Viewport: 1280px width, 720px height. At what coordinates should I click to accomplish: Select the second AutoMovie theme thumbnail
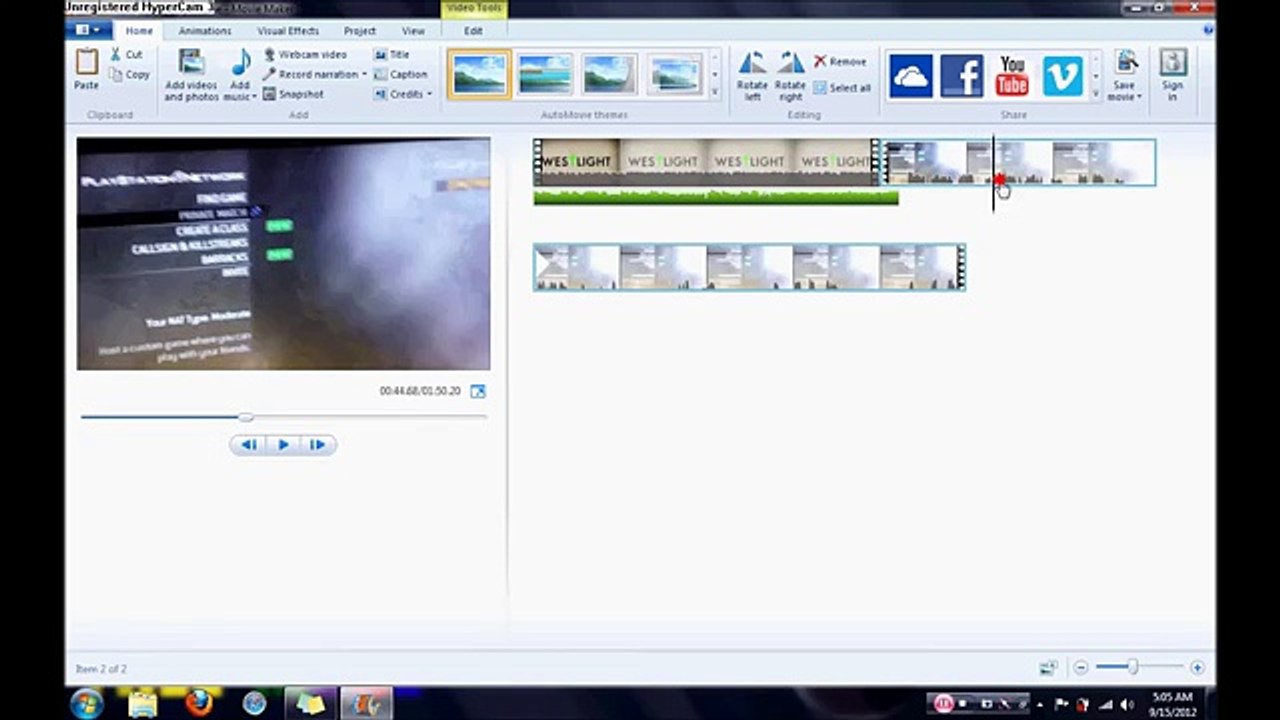tap(544, 75)
